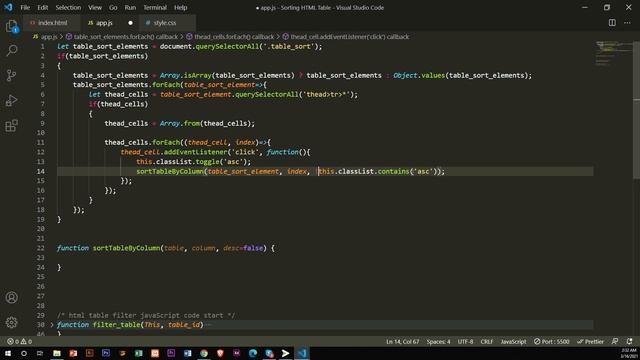
Task: Open the Go menu
Action: (x=113, y=7)
